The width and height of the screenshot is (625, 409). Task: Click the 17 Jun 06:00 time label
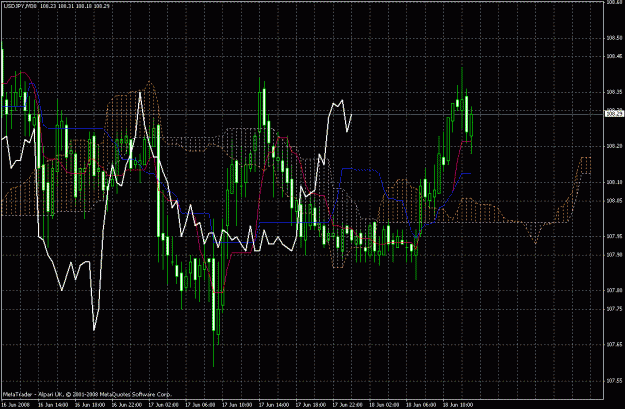coord(200,405)
